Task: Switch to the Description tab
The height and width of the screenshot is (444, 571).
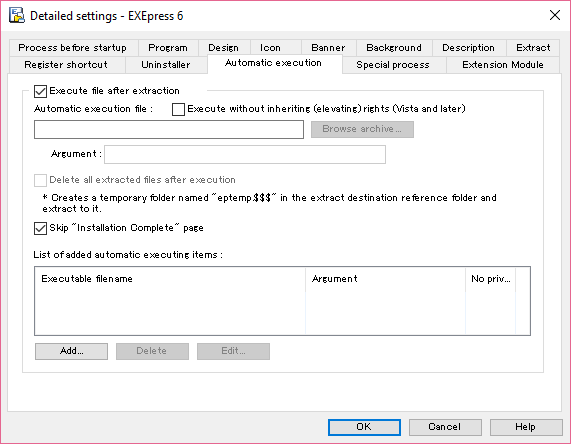Action: (469, 48)
